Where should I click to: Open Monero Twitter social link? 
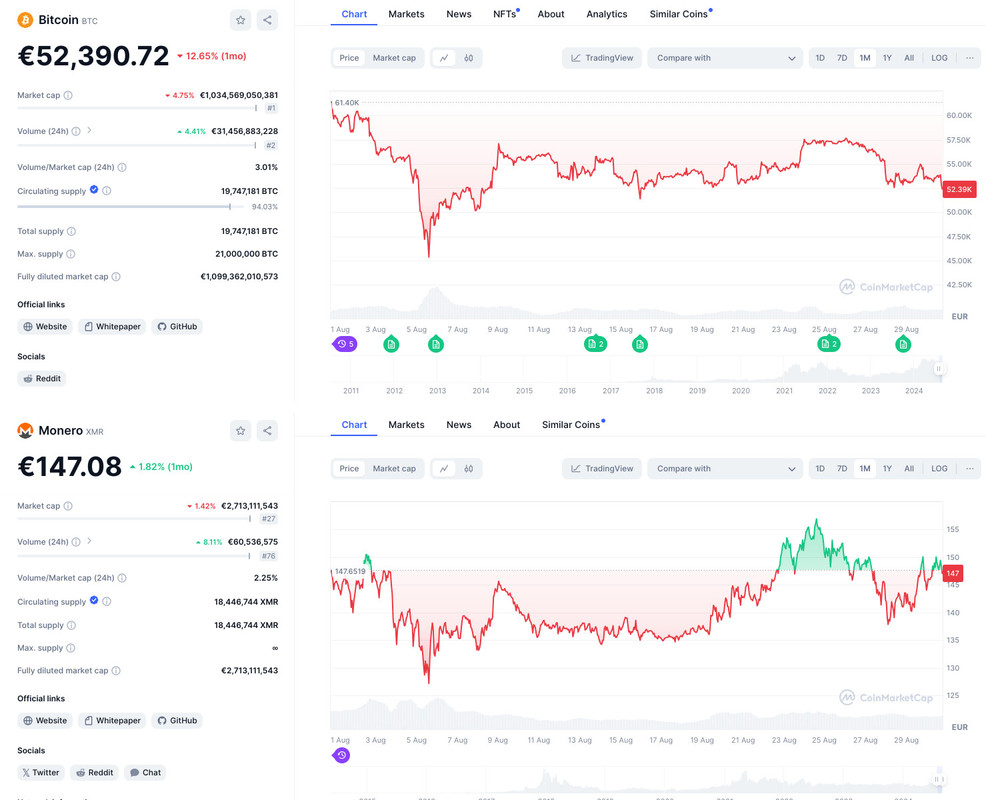point(41,772)
